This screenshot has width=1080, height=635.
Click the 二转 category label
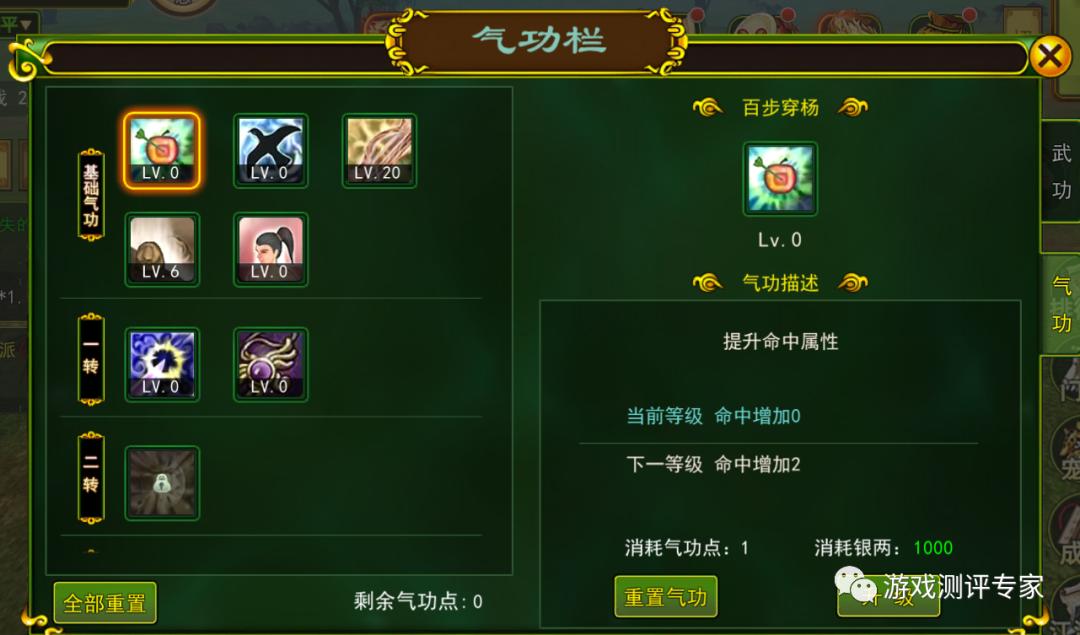[x=91, y=477]
